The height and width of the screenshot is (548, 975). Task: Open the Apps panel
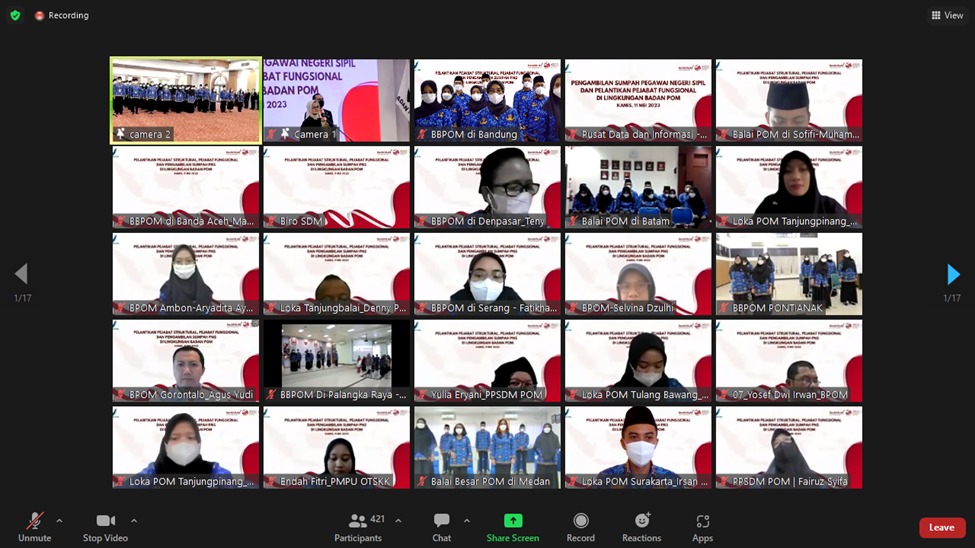[703, 521]
